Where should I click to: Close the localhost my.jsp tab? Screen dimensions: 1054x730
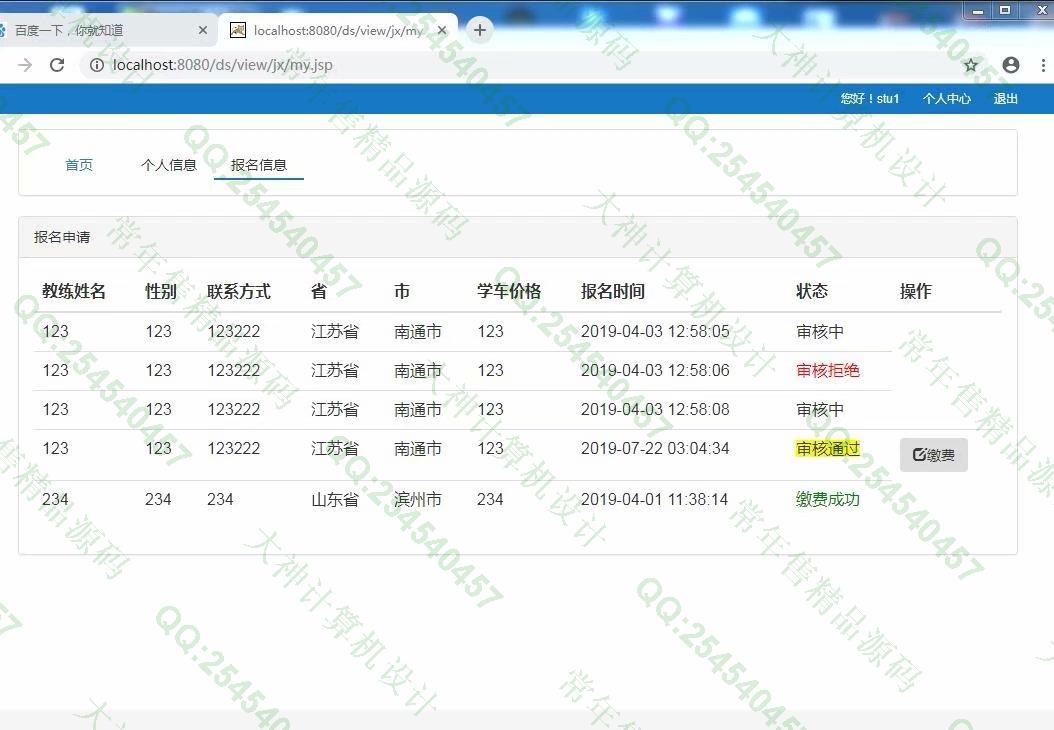coord(442,30)
